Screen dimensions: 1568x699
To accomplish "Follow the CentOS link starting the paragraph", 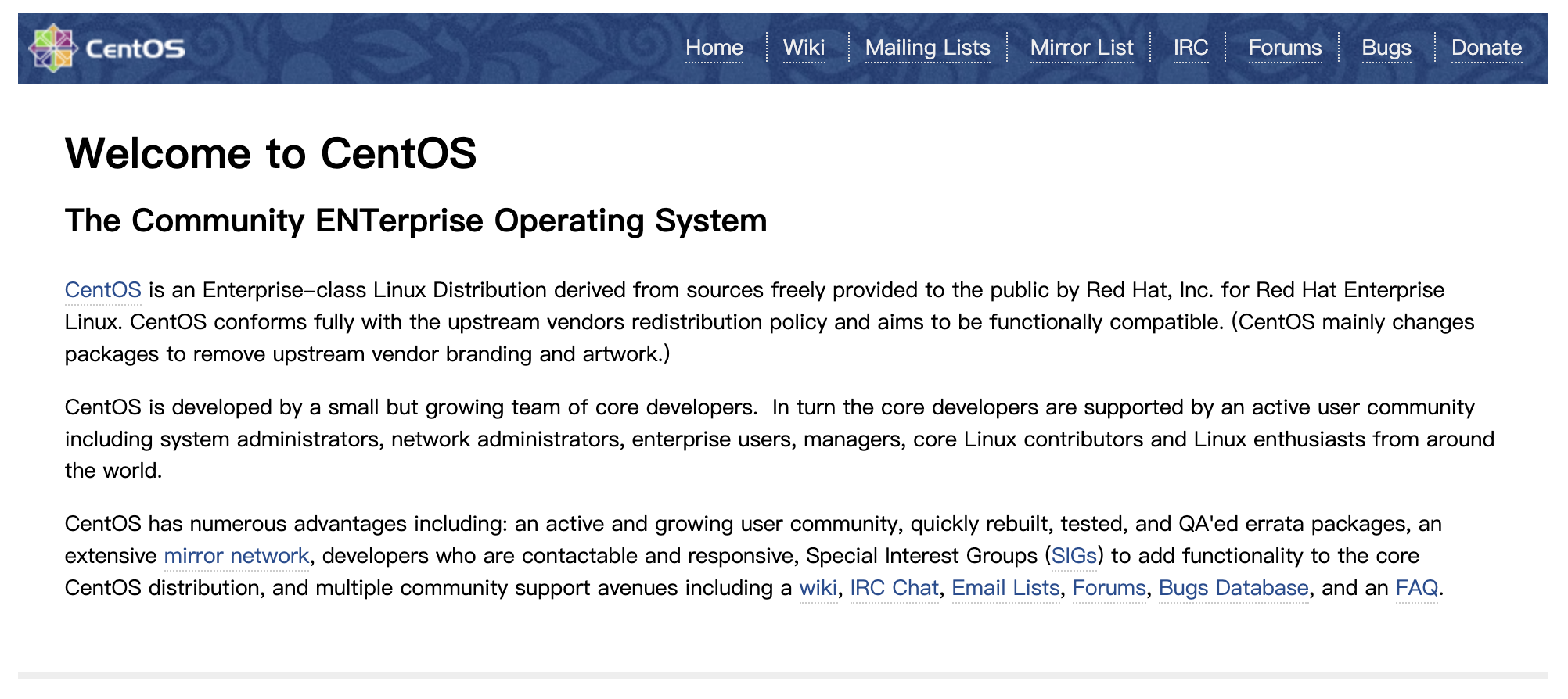I will [103, 290].
